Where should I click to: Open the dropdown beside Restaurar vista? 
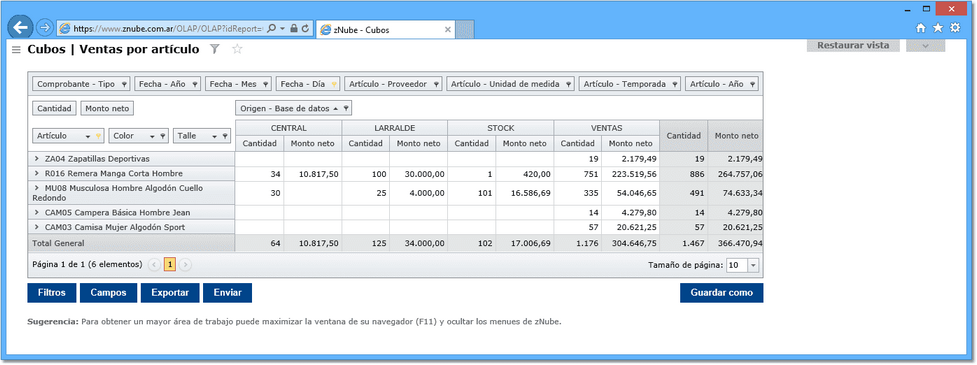tap(925, 45)
